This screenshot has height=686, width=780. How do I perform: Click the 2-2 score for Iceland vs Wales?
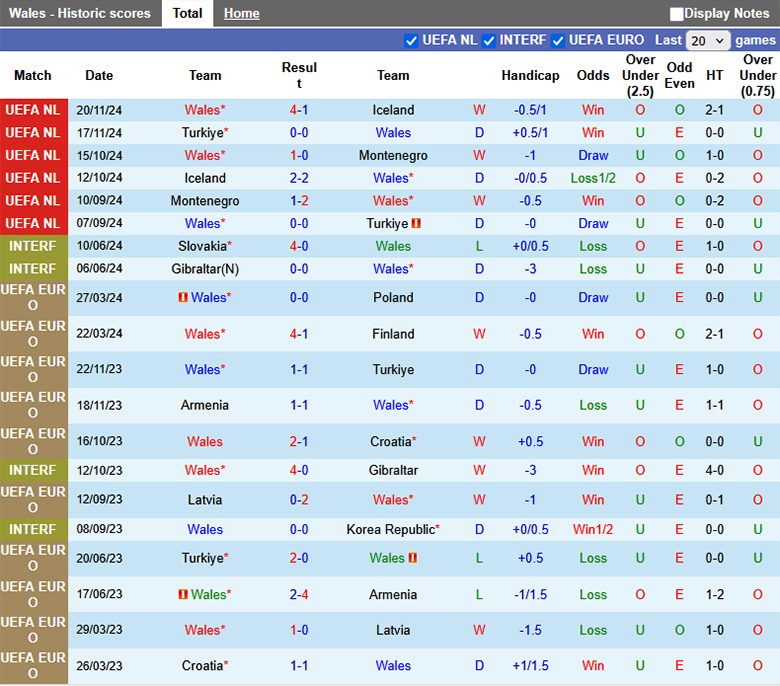click(299, 178)
